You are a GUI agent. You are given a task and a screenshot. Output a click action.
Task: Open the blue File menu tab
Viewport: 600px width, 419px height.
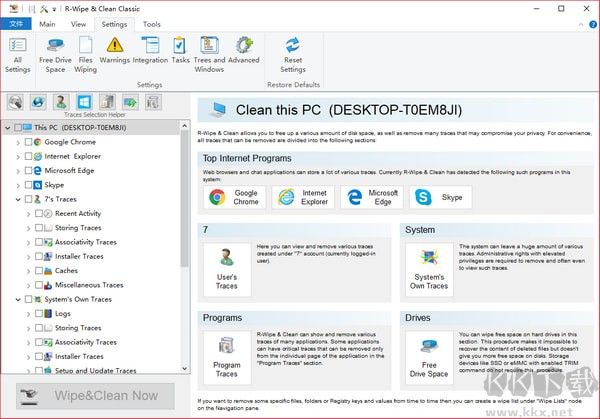[x=16, y=24]
